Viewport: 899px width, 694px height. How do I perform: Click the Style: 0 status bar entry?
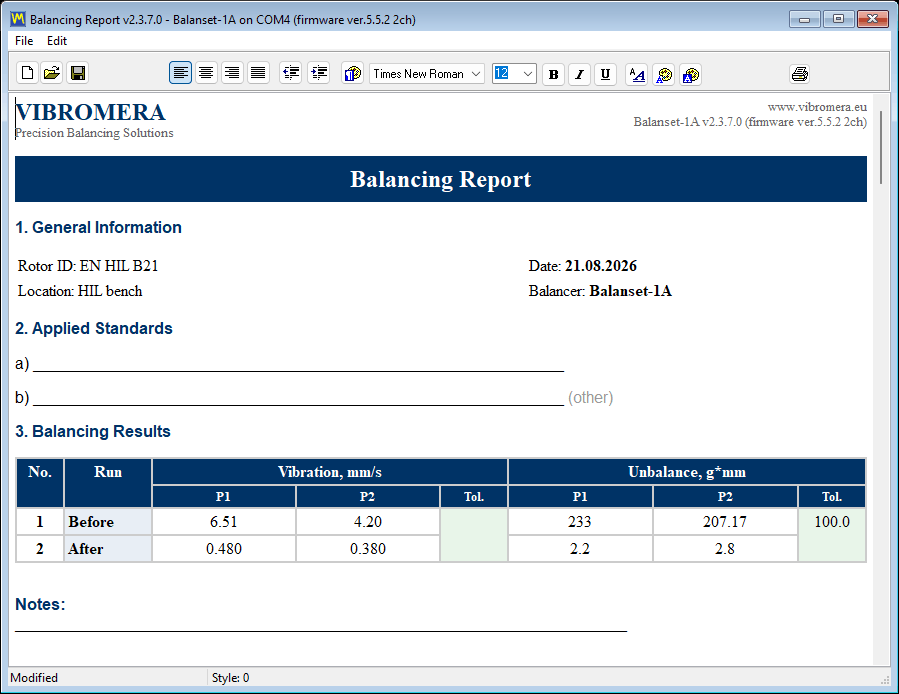click(230, 678)
